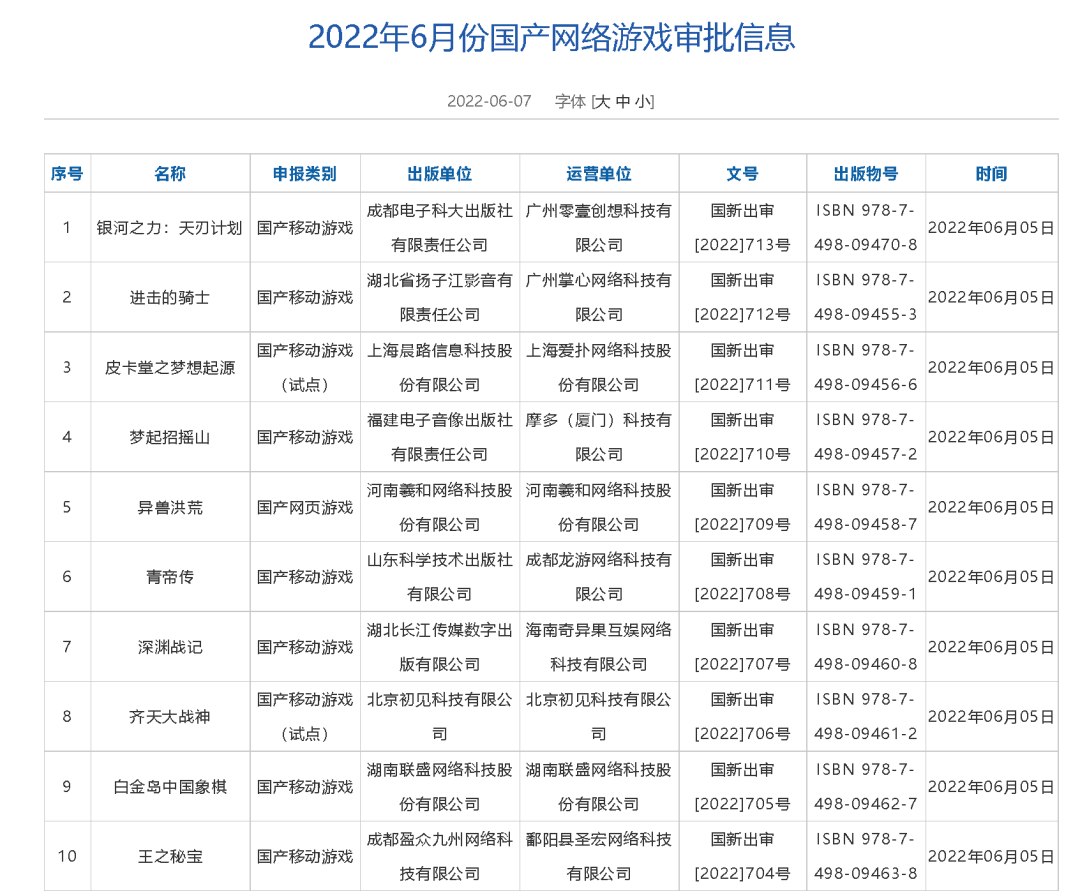Viewport: 1080px width, 891px height.
Task: Select game name 异兽洪荒
Action: 170,507
